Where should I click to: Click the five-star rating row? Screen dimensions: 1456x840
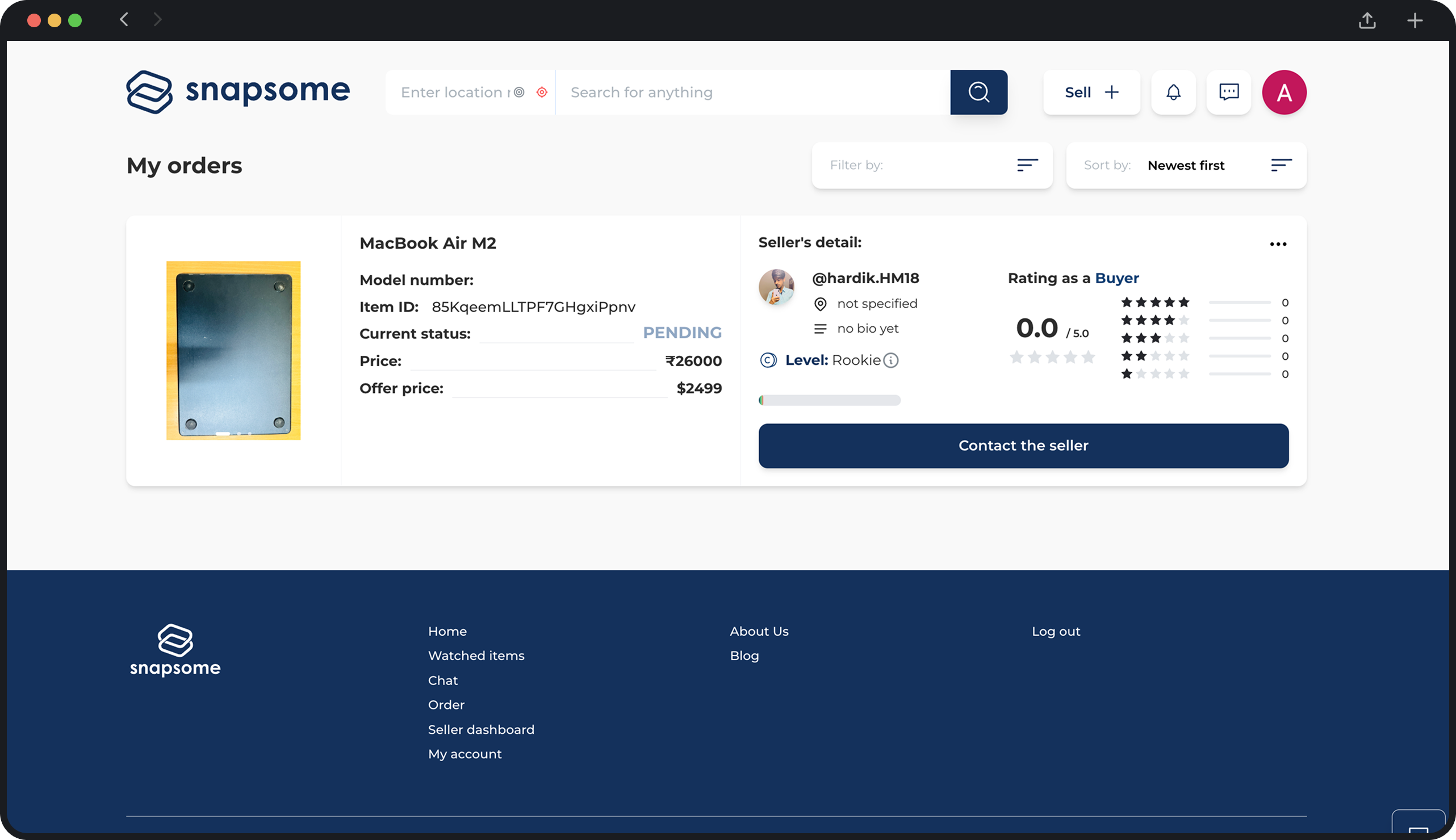pyautogui.click(x=1204, y=303)
